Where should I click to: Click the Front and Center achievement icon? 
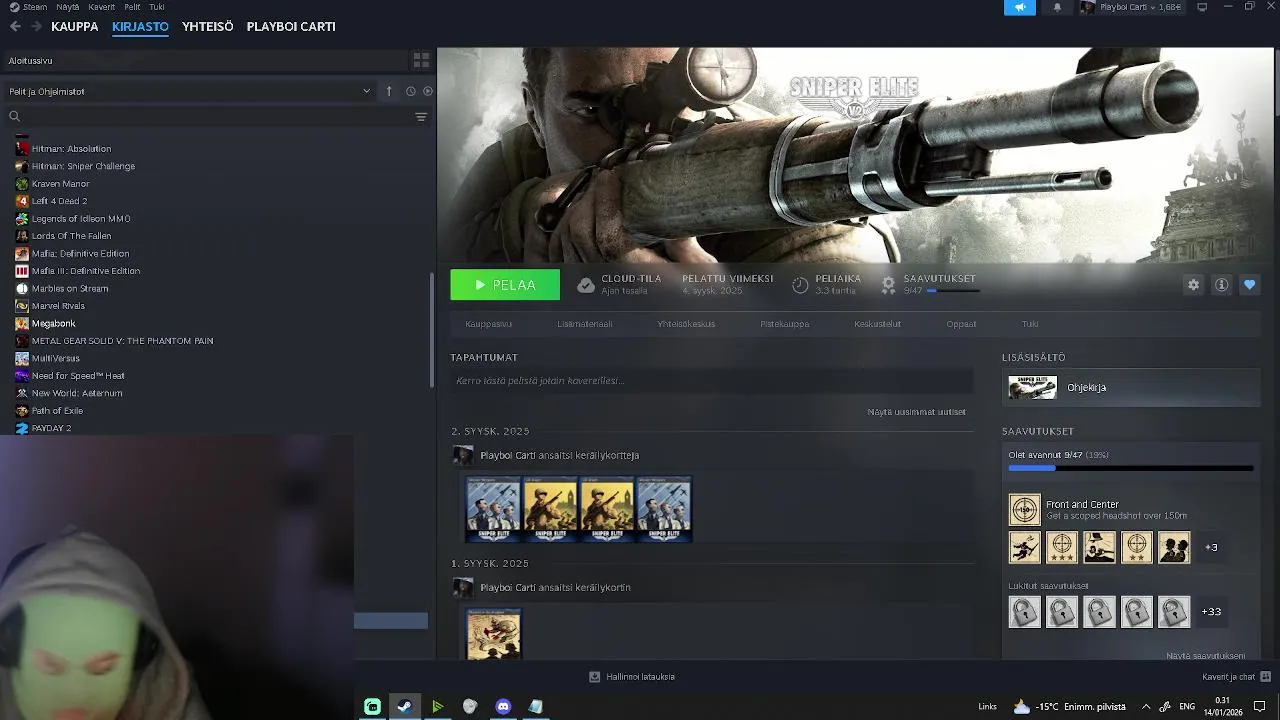click(1024, 510)
